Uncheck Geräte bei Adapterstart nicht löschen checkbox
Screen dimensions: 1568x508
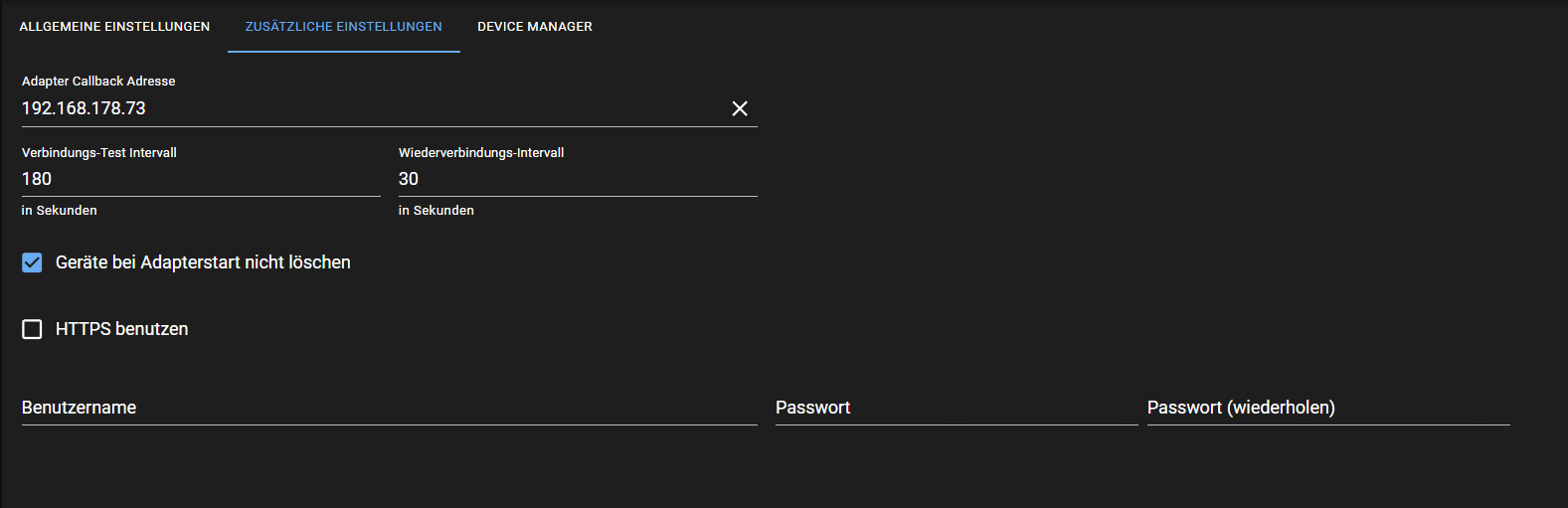[x=32, y=262]
